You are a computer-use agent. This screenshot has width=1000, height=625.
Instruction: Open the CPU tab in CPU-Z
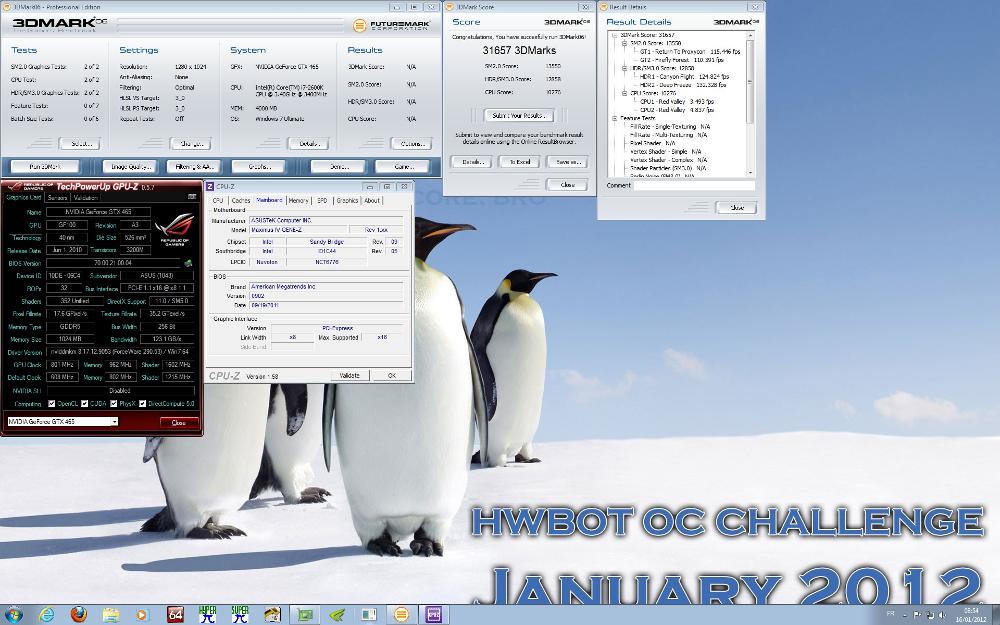pos(218,200)
